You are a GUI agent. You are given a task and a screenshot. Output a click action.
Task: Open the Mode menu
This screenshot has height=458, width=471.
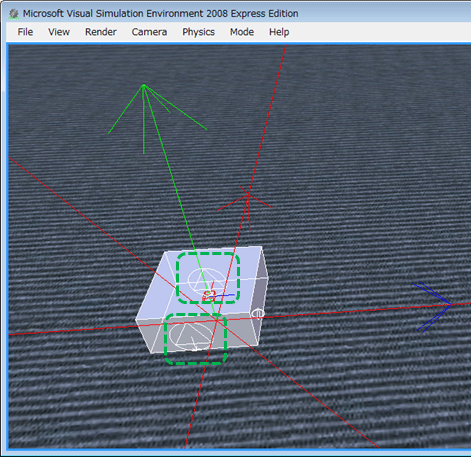[x=242, y=32]
